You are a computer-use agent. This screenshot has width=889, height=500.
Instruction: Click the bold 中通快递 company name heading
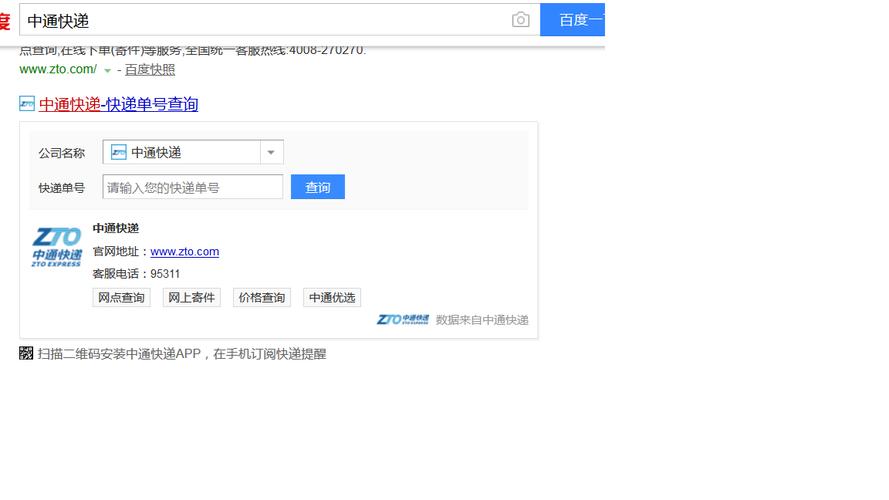116,228
